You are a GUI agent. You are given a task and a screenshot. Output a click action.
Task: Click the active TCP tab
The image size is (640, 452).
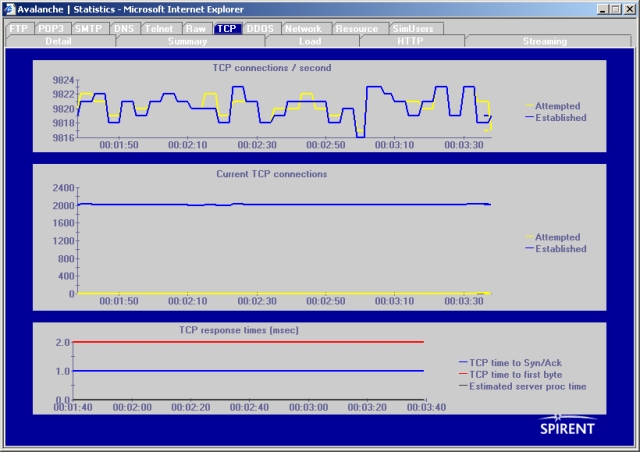[227, 29]
